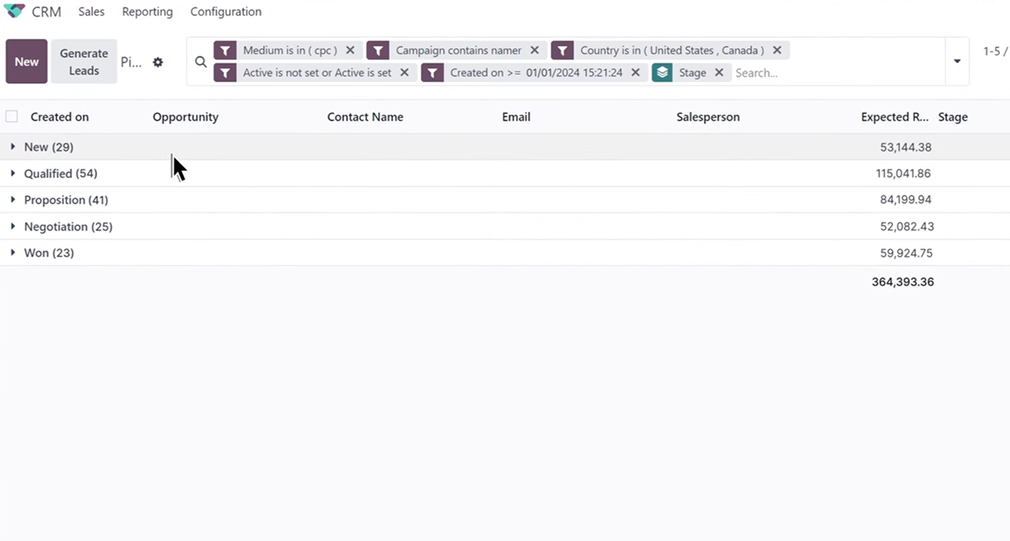
Task: Open the search options dropdown arrow
Action: 957,62
